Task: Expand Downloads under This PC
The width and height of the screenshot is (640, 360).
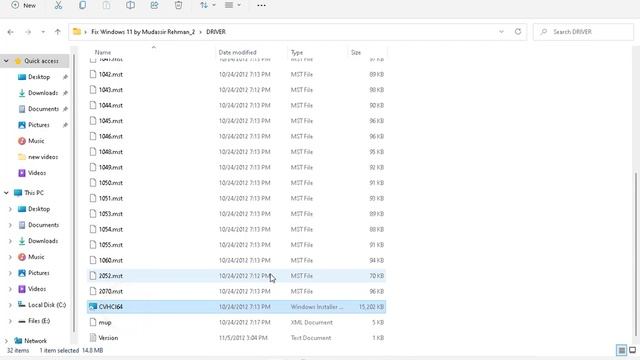Action: (10, 241)
